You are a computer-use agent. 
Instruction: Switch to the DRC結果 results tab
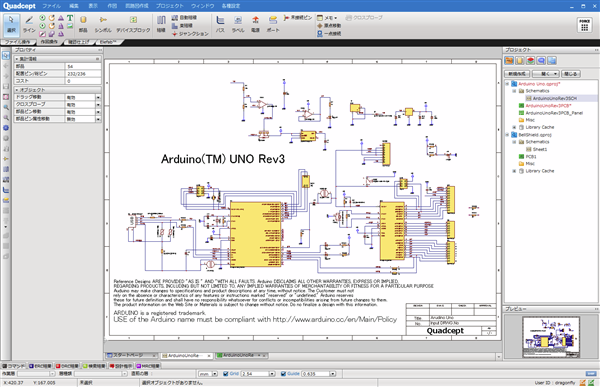[67, 366]
